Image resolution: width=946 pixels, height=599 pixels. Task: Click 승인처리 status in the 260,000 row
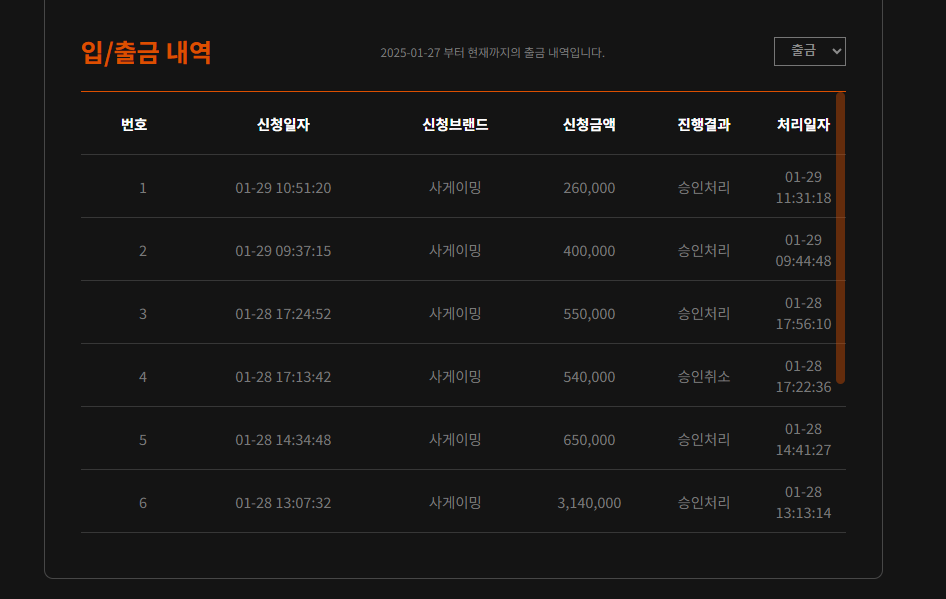click(703, 188)
